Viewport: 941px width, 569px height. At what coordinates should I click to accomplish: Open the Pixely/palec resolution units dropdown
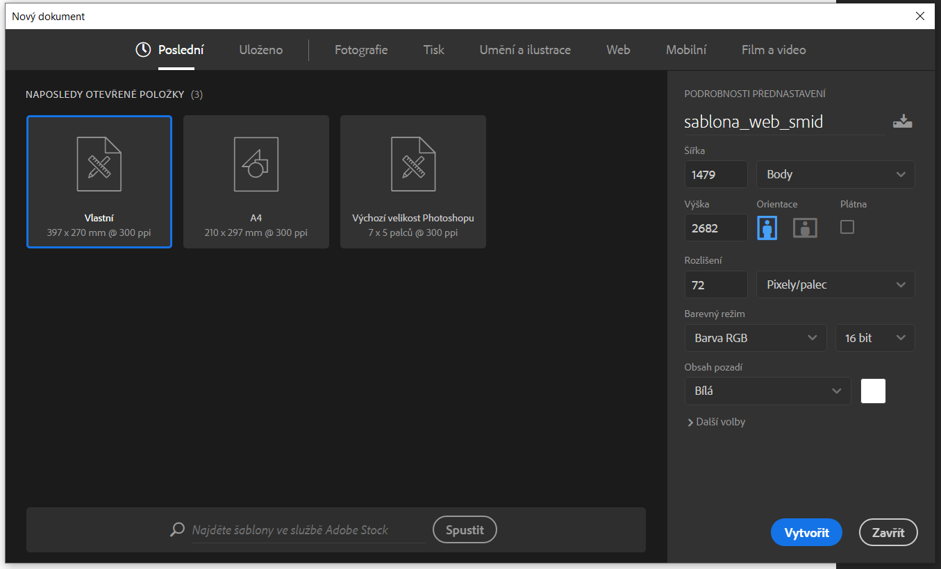click(x=835, y=285)
